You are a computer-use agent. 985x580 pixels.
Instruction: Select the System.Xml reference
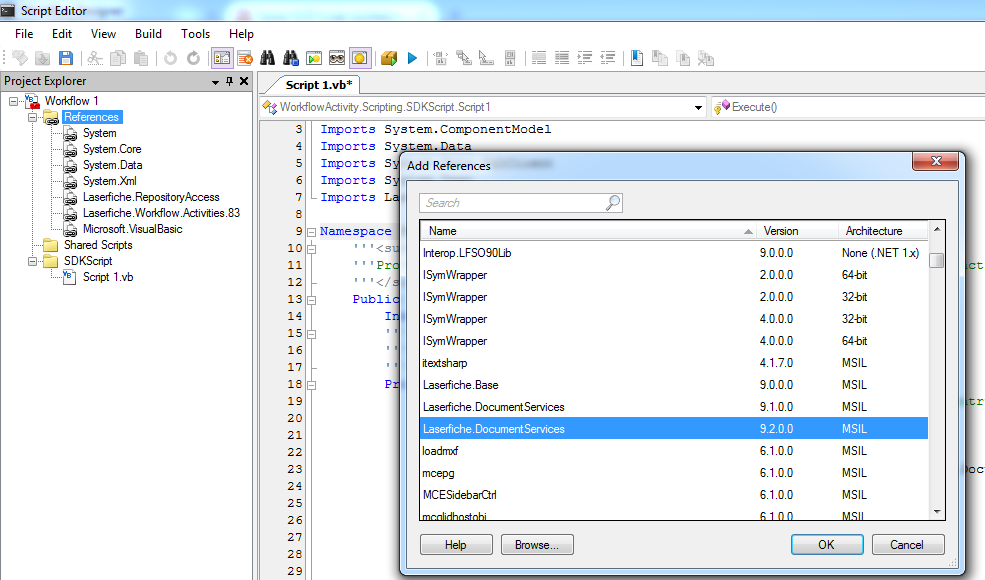pyautogui.click(x=109, y=181)
